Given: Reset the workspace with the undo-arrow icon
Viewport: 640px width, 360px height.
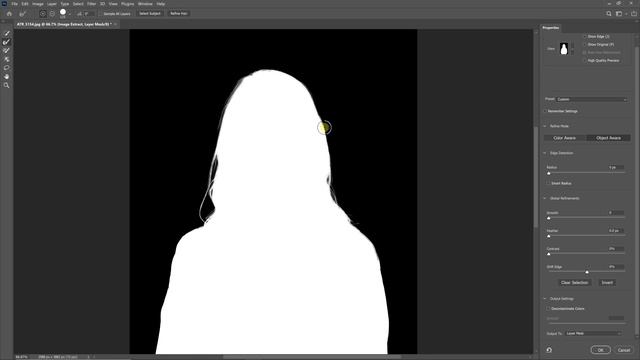Looking at the screenshot, I should coord(549,350).
